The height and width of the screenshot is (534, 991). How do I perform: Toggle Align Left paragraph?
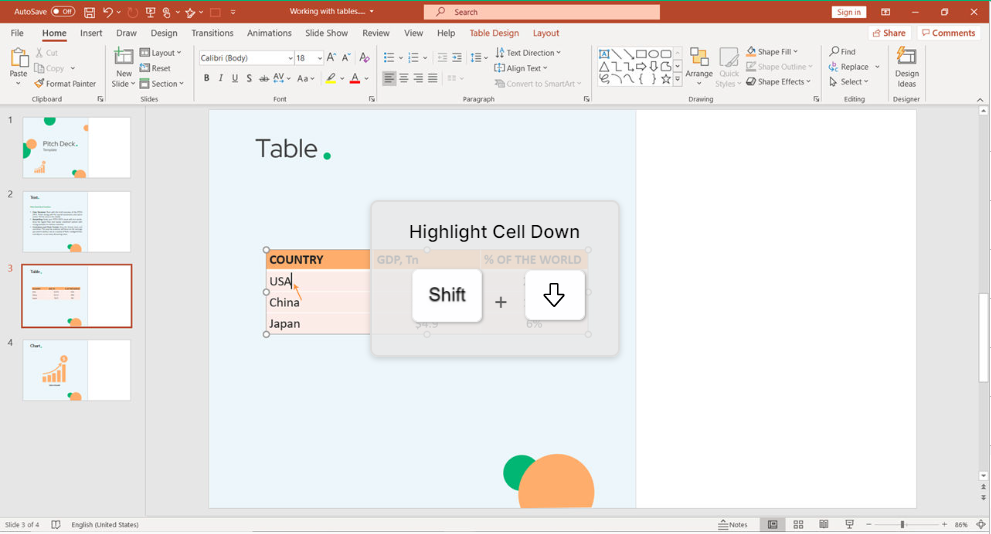pos(389,78)
